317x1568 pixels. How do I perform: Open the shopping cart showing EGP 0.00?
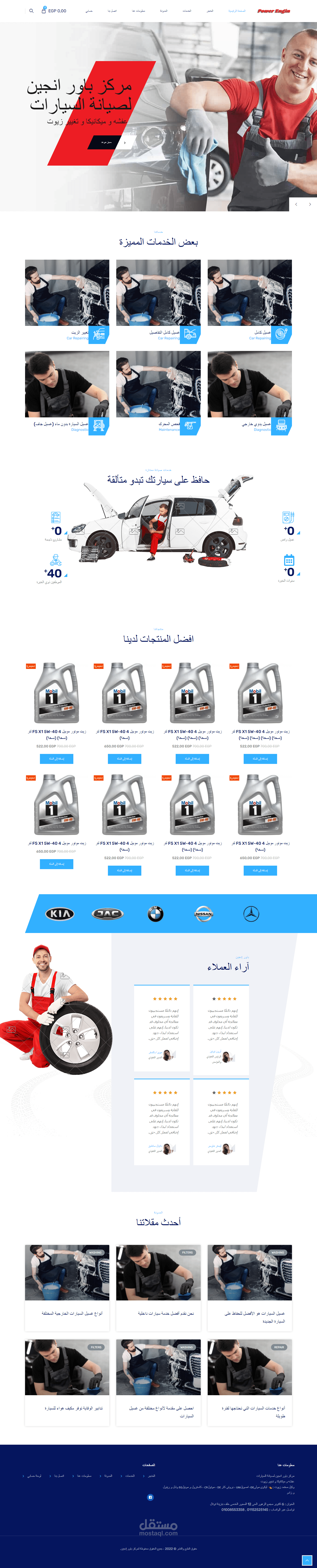(54, 10)
